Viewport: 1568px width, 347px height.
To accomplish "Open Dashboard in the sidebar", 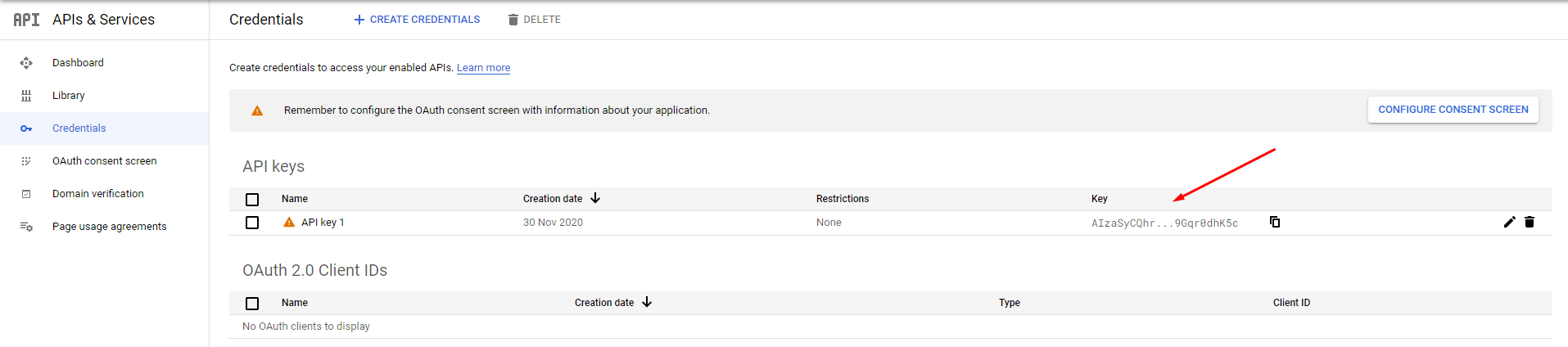I will (x=78, y=63).
